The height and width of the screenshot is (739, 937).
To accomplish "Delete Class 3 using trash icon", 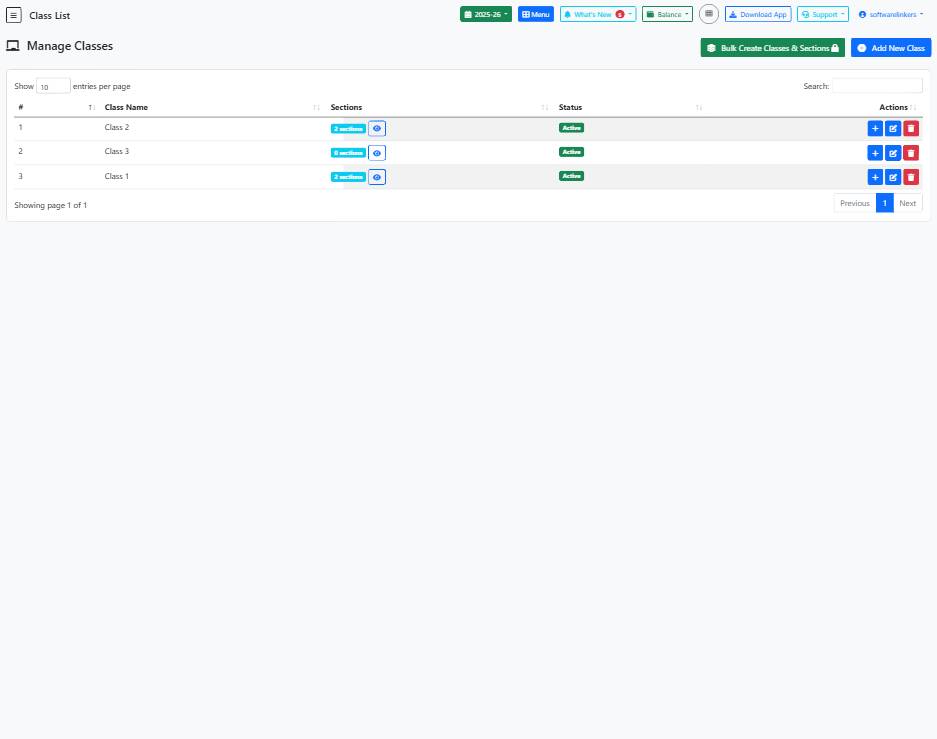I will point(911,153).
